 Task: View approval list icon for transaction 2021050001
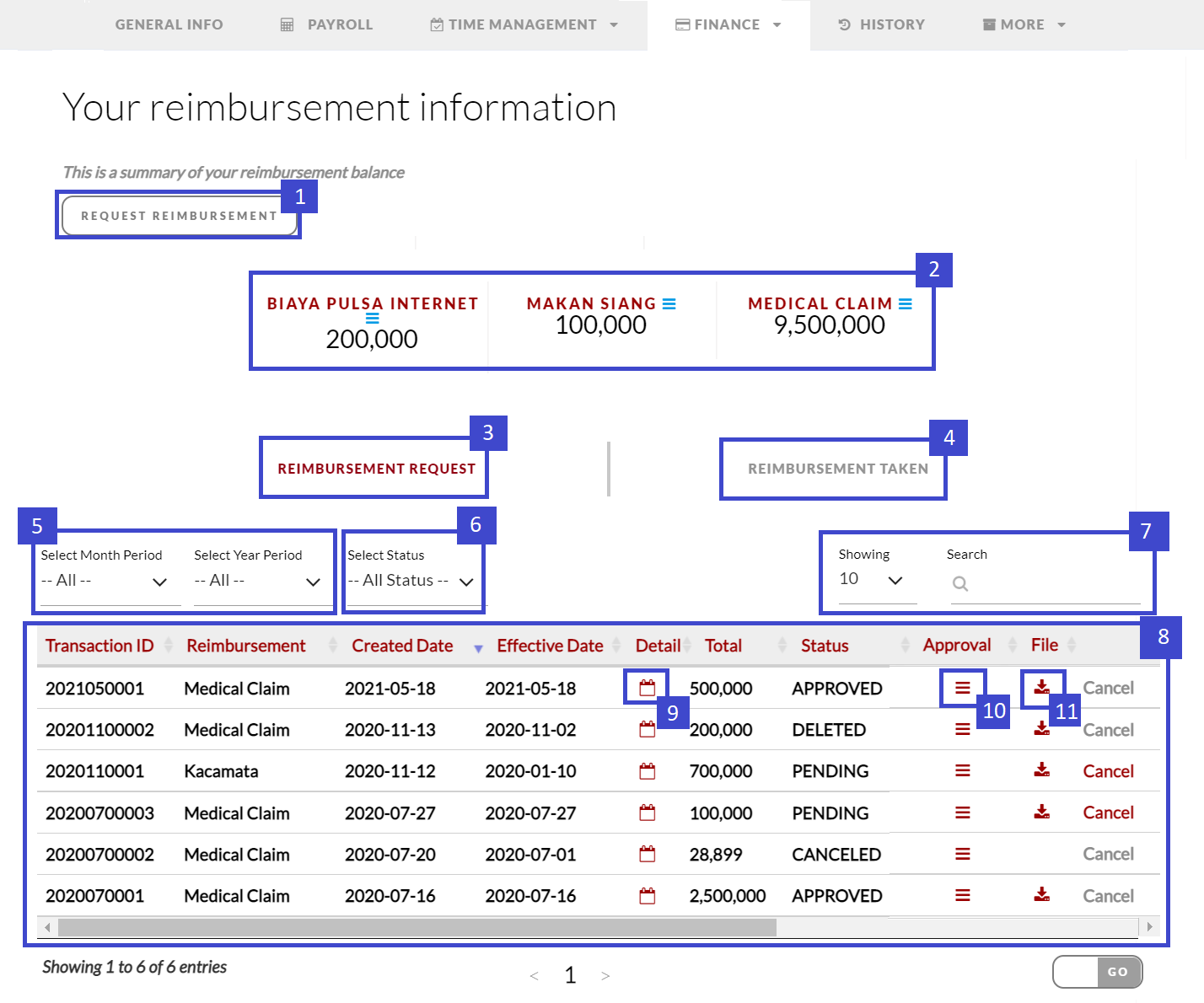point(963,687)
